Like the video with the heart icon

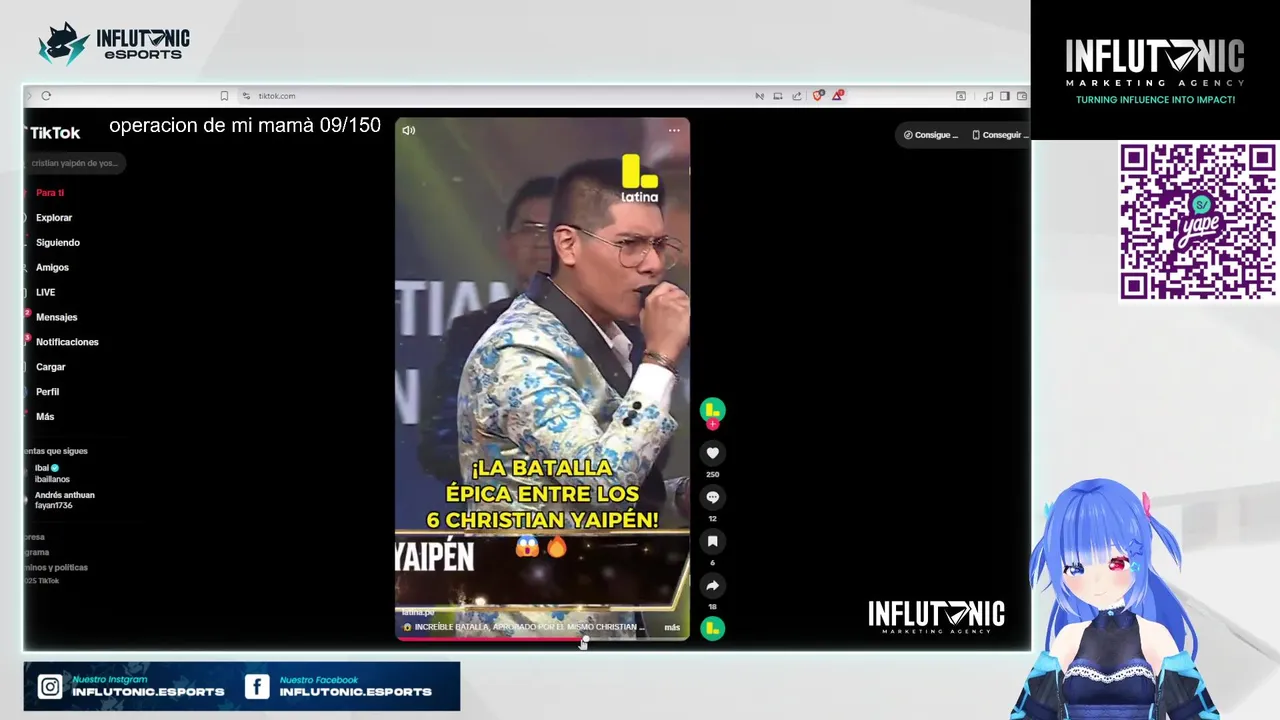(x=712, y=453)
